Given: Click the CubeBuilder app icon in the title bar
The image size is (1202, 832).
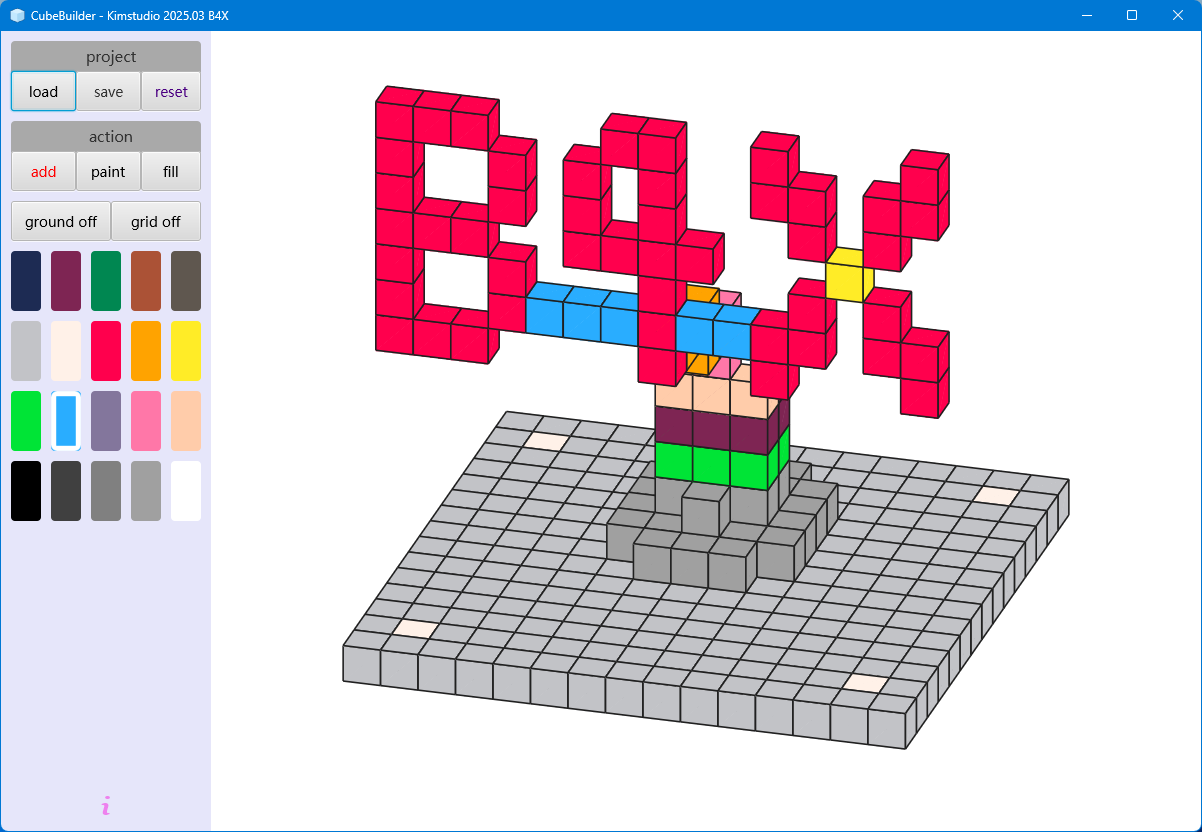Looking at the screenshot, I should coord(17,15).
